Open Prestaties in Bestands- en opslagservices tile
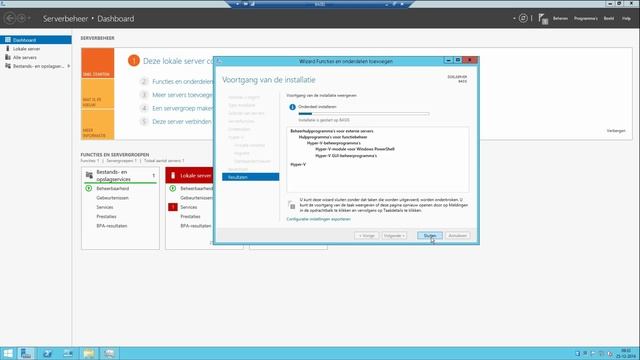 click(x=106, y=217)
